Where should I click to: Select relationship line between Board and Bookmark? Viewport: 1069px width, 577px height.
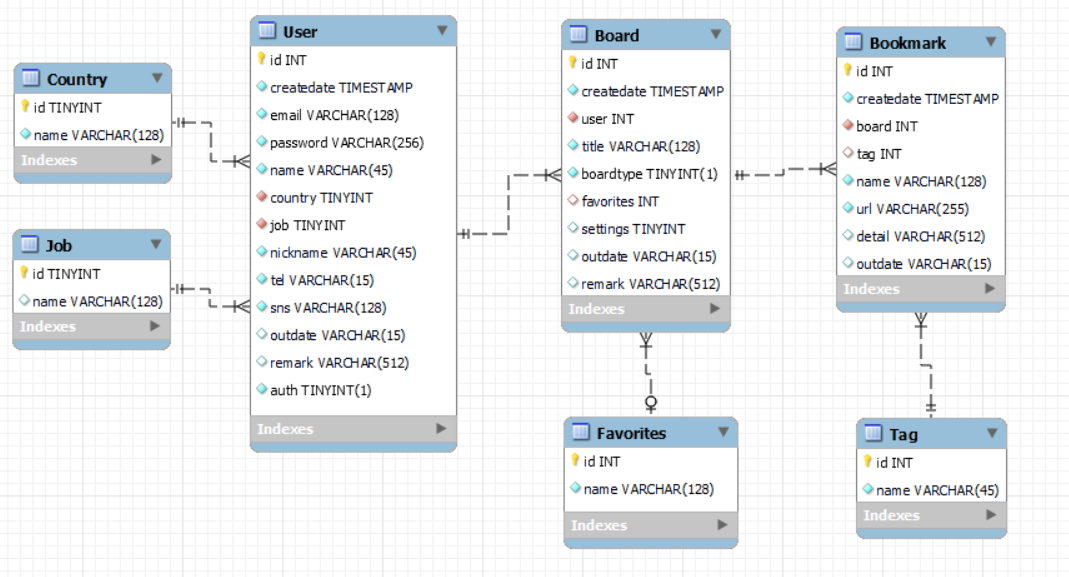click(784, 172)
